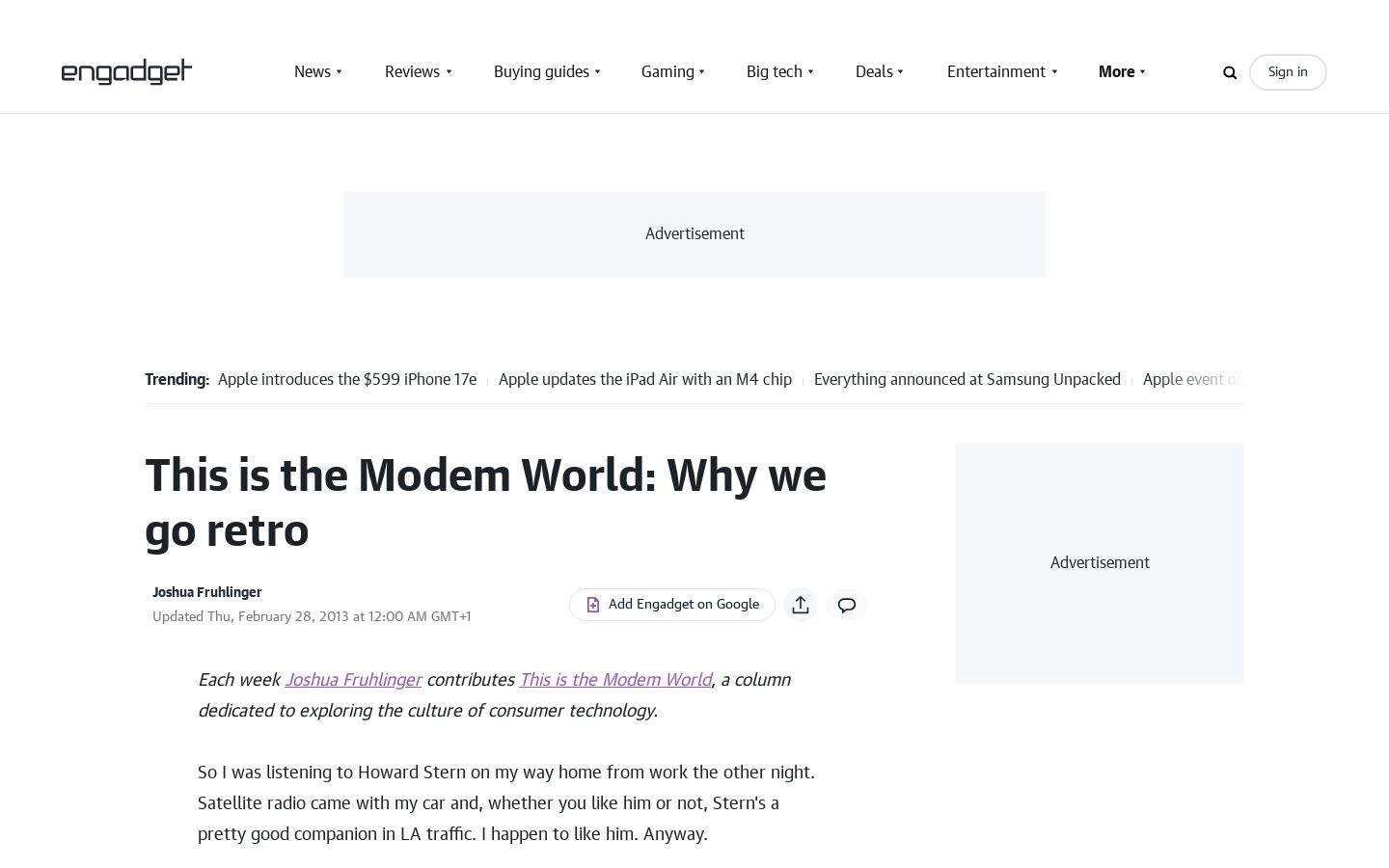This screenshot has height=868, width=1389.
Task: Click Add Engadget on Google button
Action: (x=672, y=605)
